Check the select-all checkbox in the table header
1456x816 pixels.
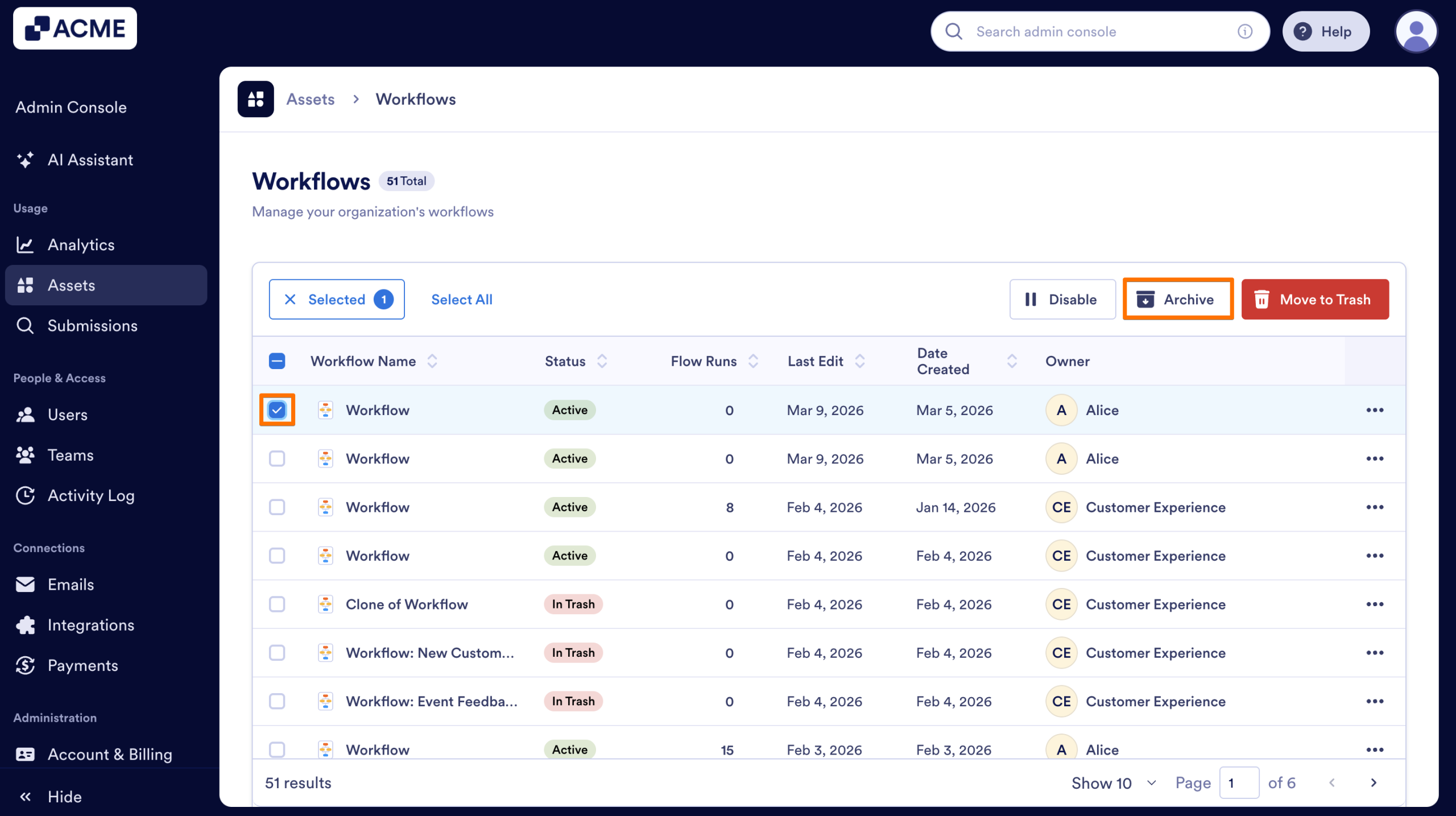(x=277, y=361)
